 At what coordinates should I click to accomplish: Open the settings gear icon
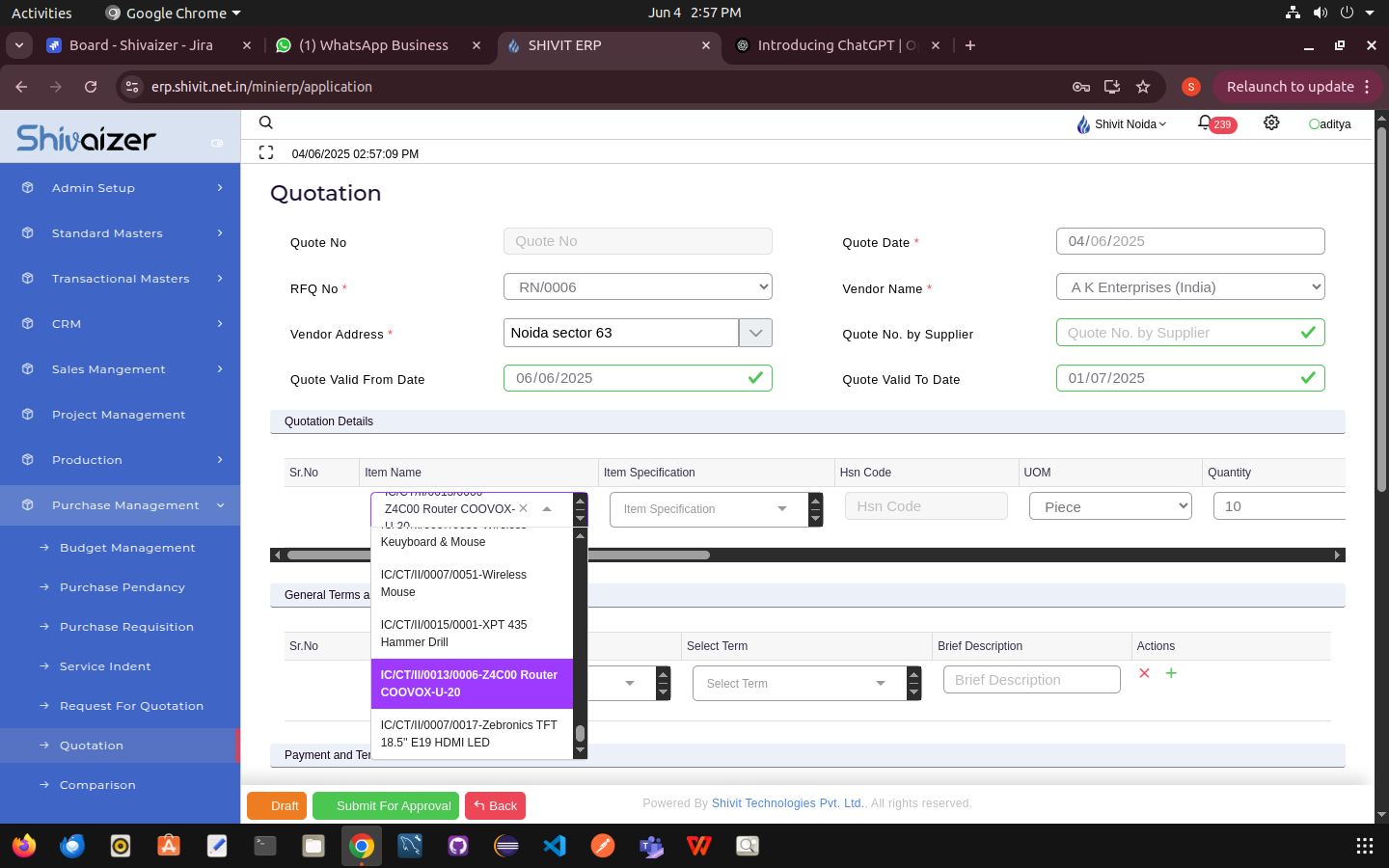pos(1271,122)
